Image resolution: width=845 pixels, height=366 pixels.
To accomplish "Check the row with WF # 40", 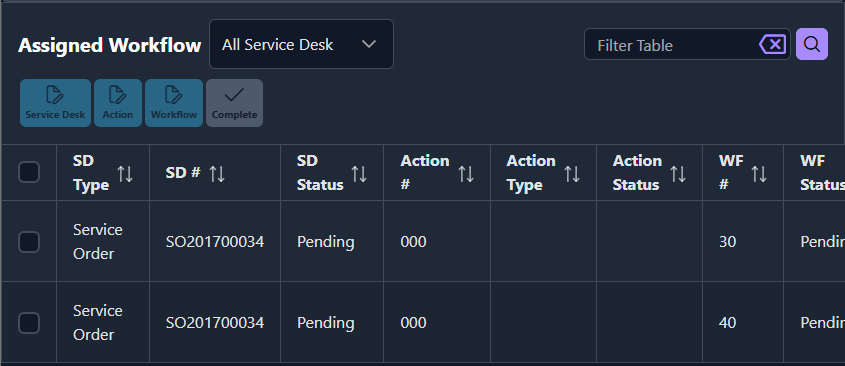I will click(29, 323).
